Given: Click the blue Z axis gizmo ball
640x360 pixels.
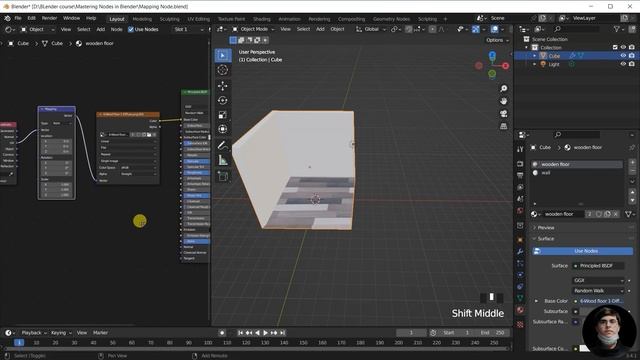Looking at the screenshot, I should tap(492, 55).
